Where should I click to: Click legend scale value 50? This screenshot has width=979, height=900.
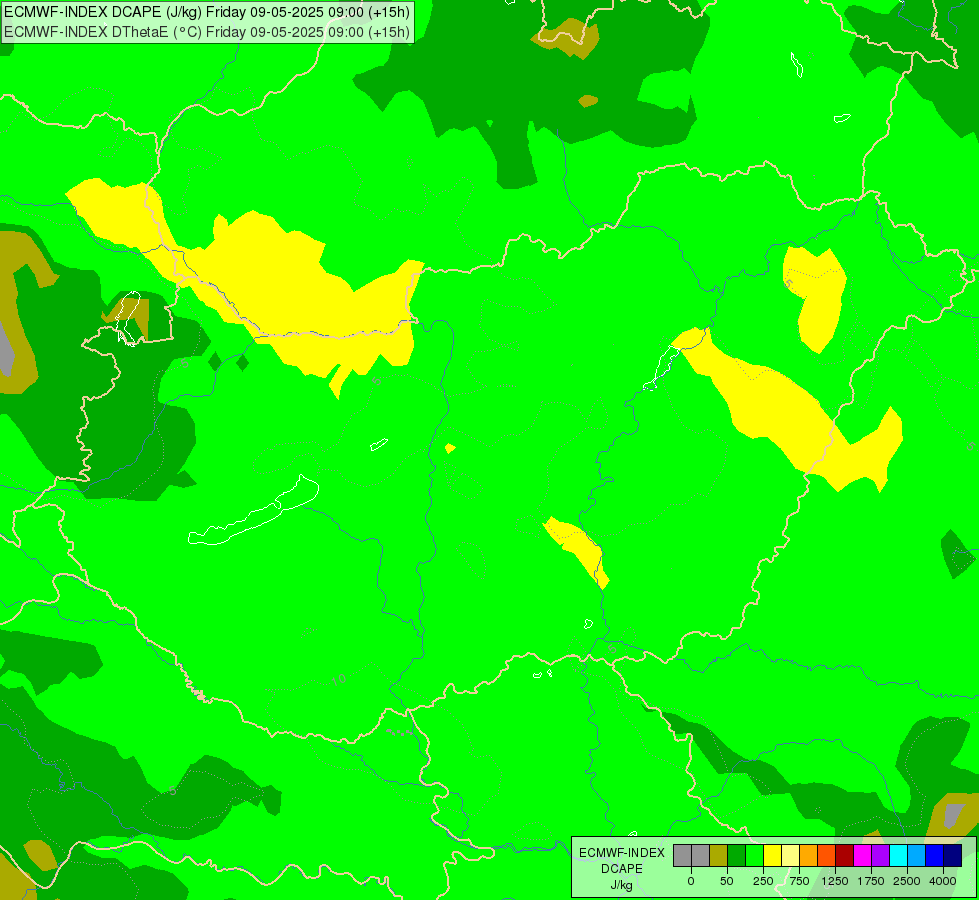[x=727, y=881]
